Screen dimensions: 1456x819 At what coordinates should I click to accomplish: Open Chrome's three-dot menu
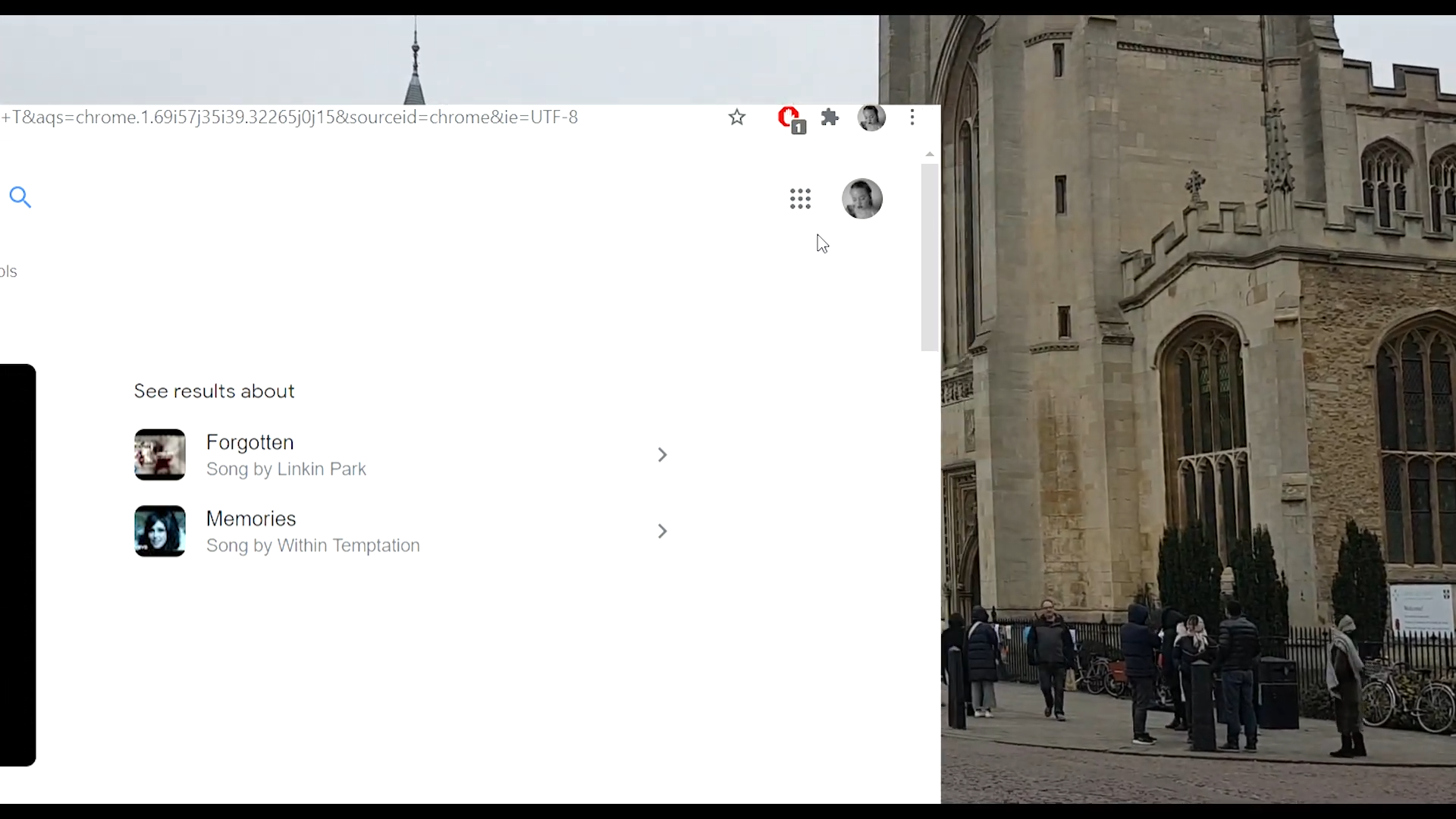tap(912, 118)
